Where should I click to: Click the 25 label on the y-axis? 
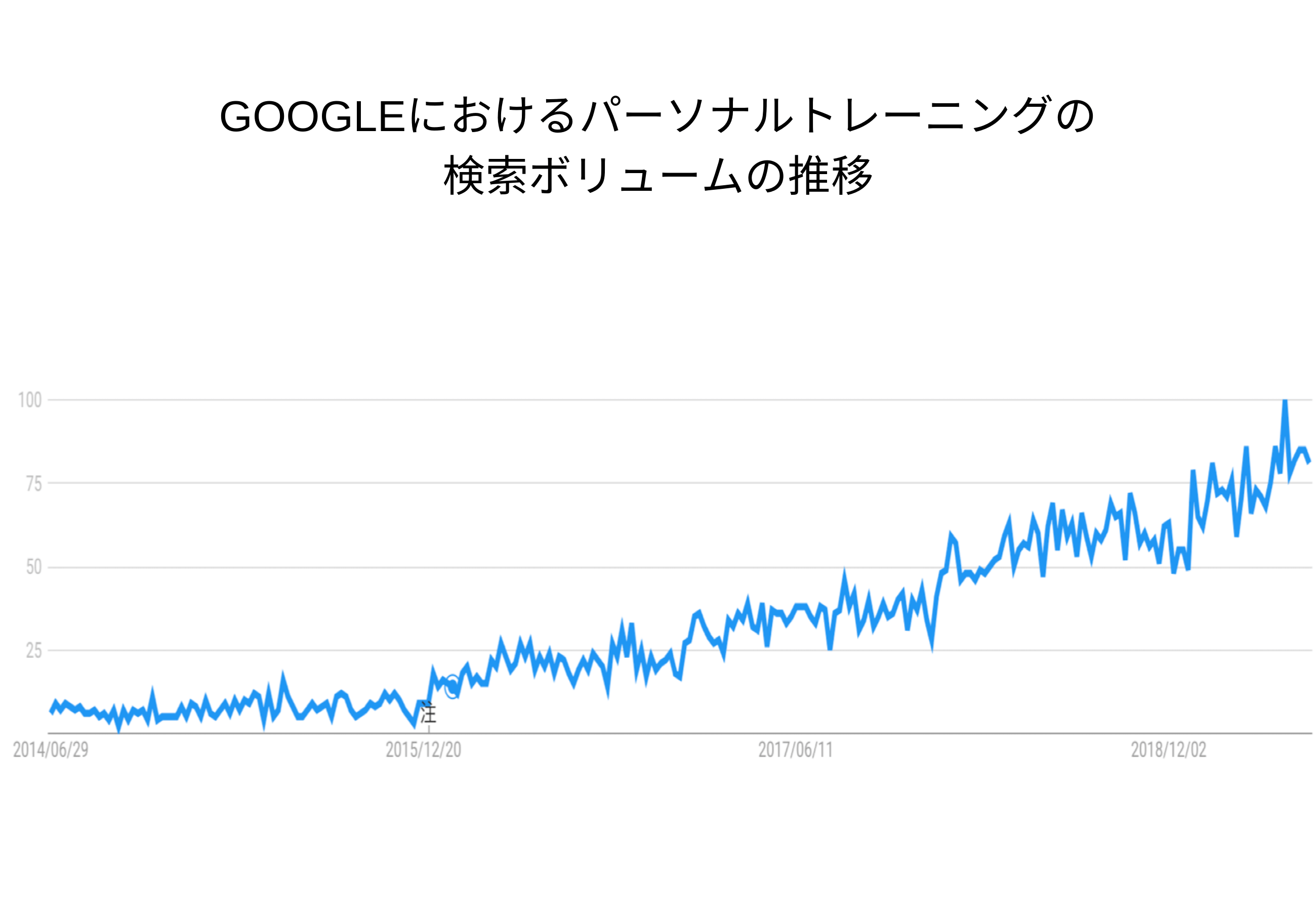tap(34, 651)
